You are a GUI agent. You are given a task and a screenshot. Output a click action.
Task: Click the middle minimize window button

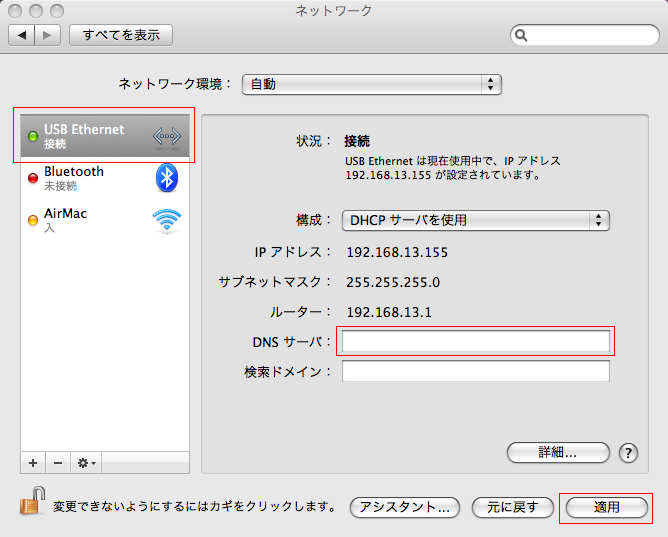[x=36, y=11]
